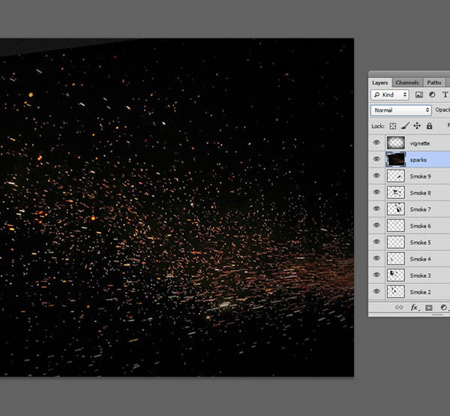The height and width of the screenshot is (416, 450).
Task: Enable lock position move icon
Action: [417, 126]
